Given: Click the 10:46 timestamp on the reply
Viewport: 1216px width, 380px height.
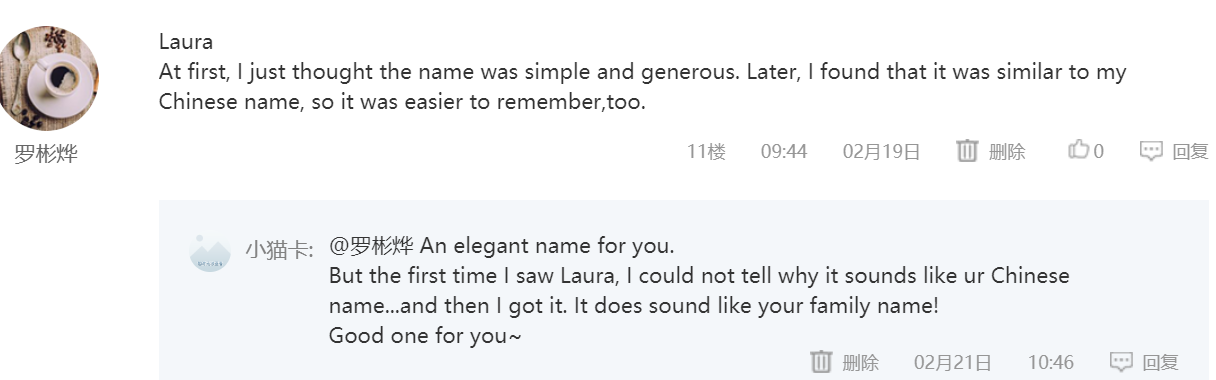Looking at the screenshot, I should (x=1051, y=363).
